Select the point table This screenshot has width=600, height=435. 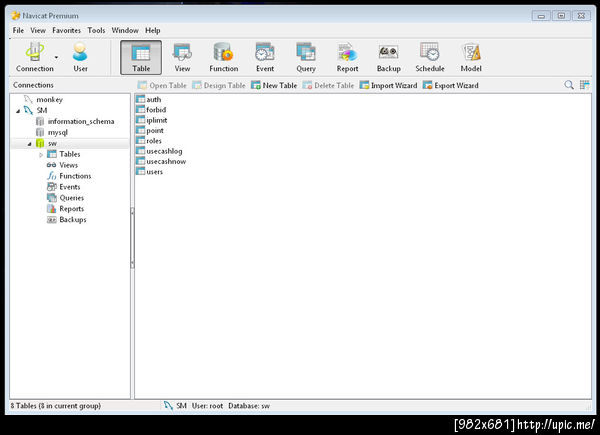coord(155,130)
